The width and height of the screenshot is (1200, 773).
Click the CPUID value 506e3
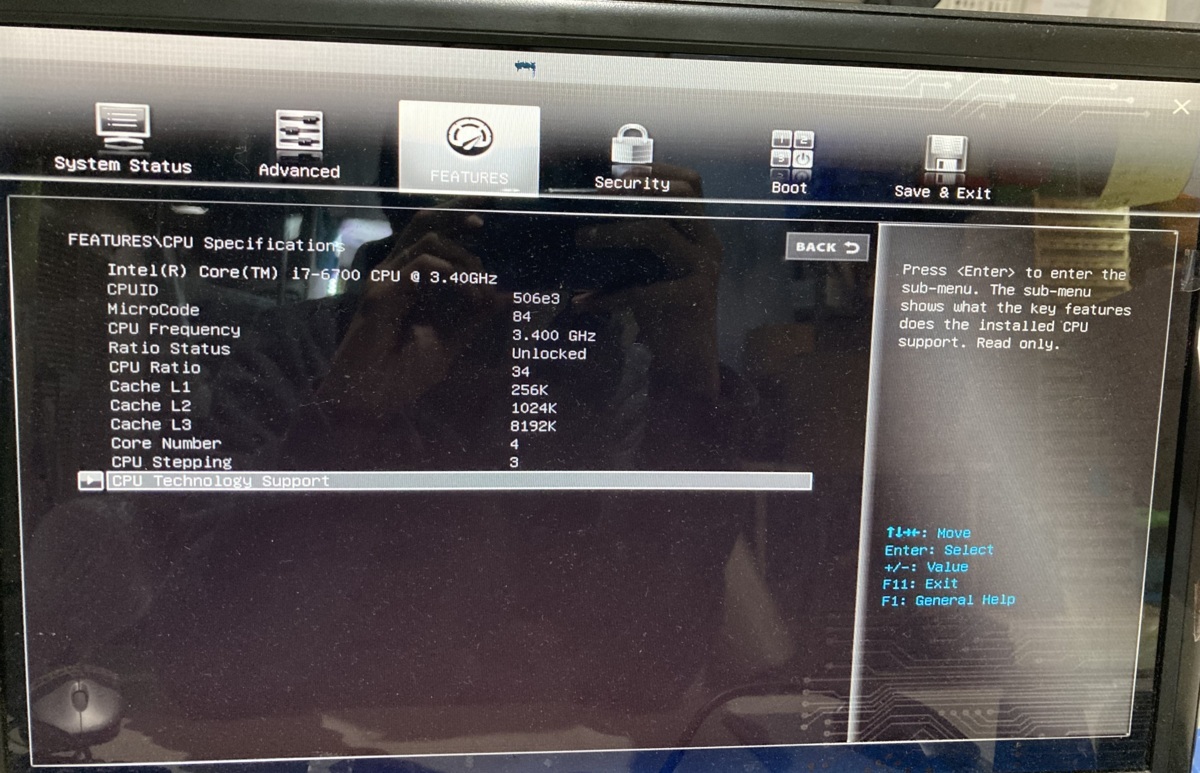(536, 297)
